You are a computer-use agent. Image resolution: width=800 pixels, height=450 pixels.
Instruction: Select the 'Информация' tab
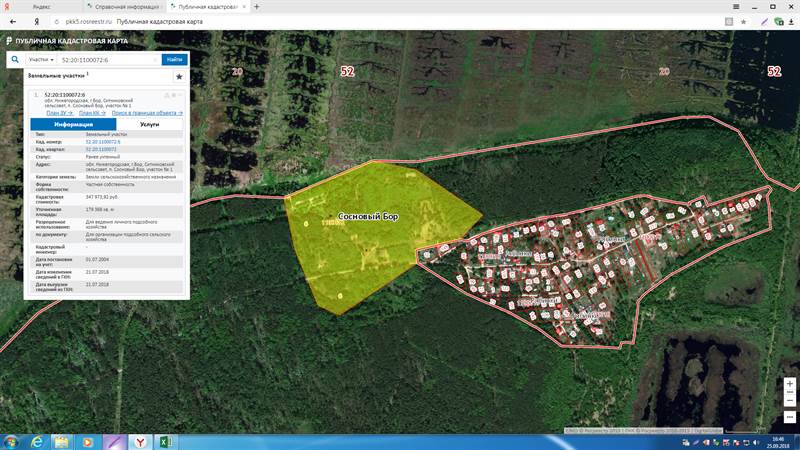[x=73, y=124]
